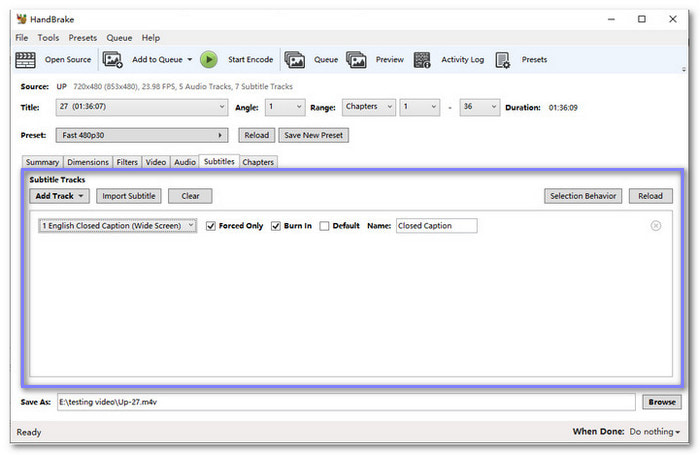Viewport: 700px width, 455px height.
Task: Open the Preset selector Fast 480p30
Action: point(142,135)
